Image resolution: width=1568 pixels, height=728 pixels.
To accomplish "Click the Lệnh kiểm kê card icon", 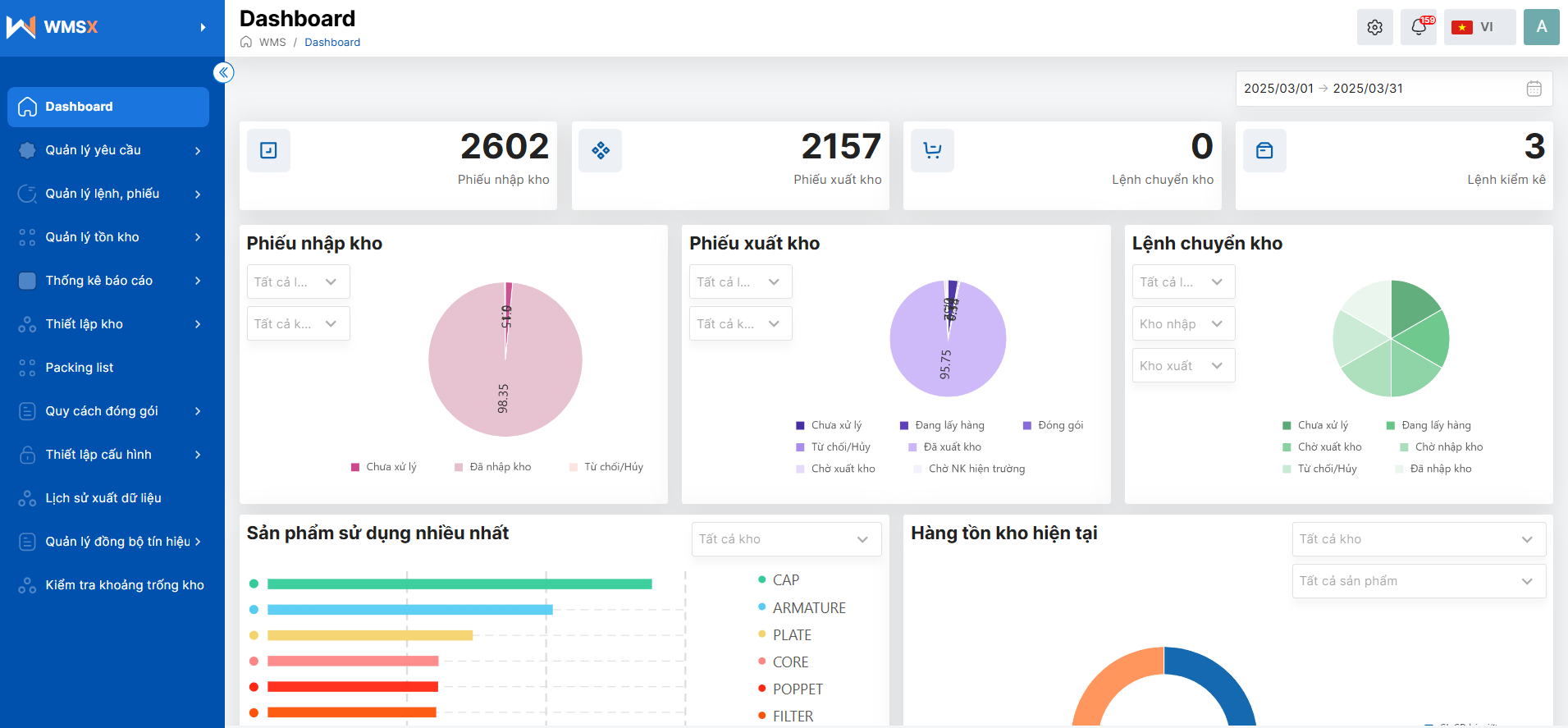I will (1264, 150).
